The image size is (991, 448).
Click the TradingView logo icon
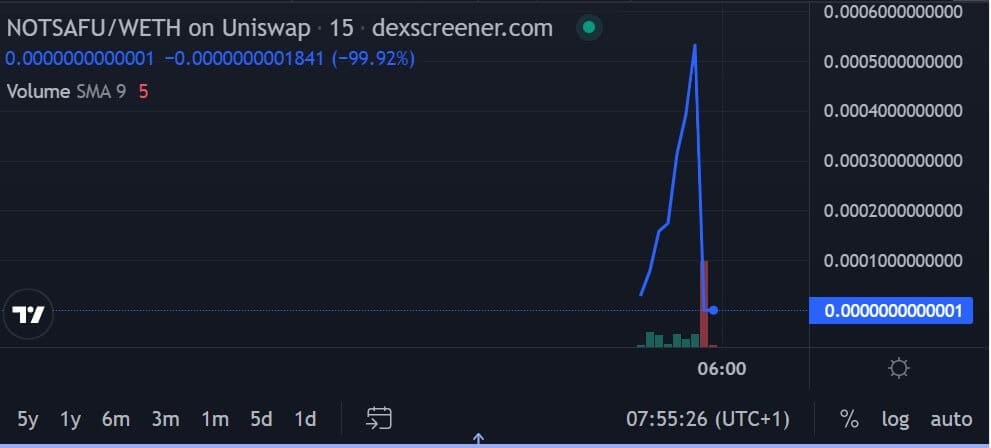(x=28, y=314)
